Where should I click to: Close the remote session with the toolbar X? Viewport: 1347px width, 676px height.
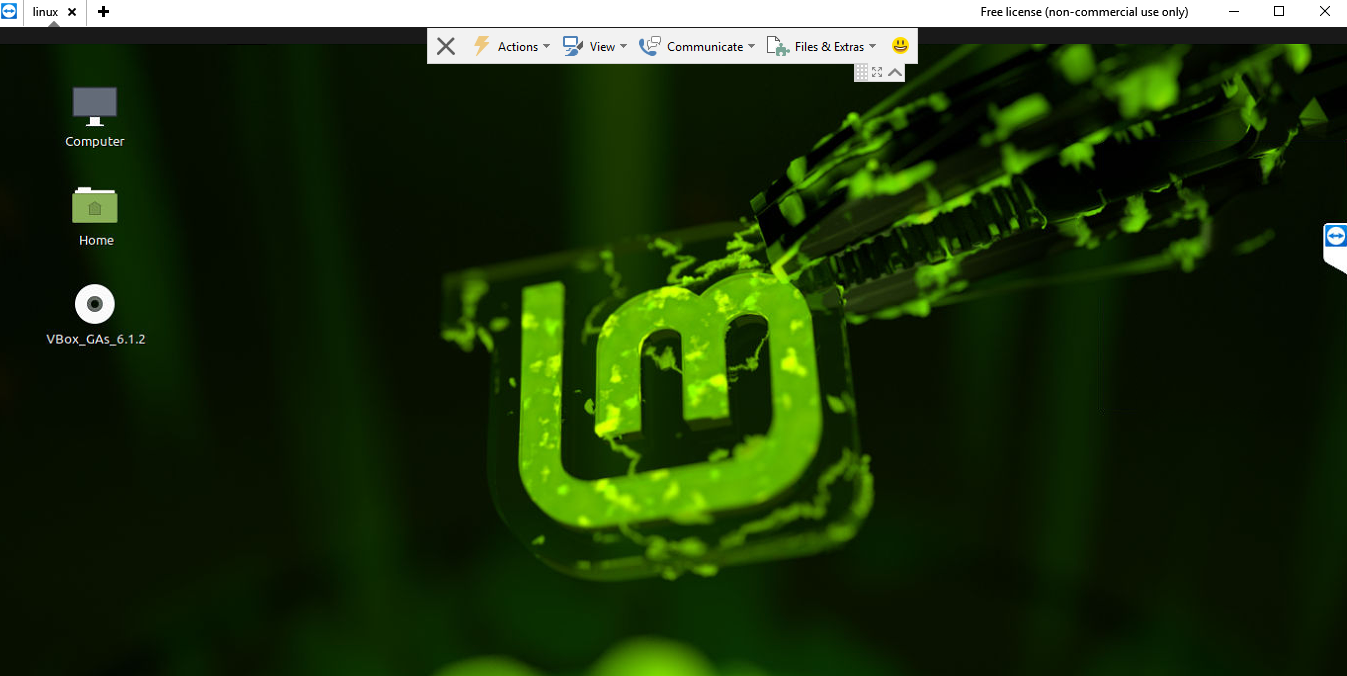point(446,46)
